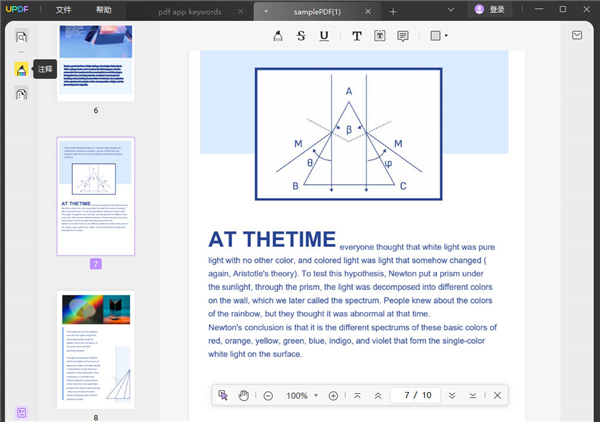This screenshot has width=600, height=422.
Task: Select the underline annotation tool
Action: pyautogui.click(x=324, y=36)
